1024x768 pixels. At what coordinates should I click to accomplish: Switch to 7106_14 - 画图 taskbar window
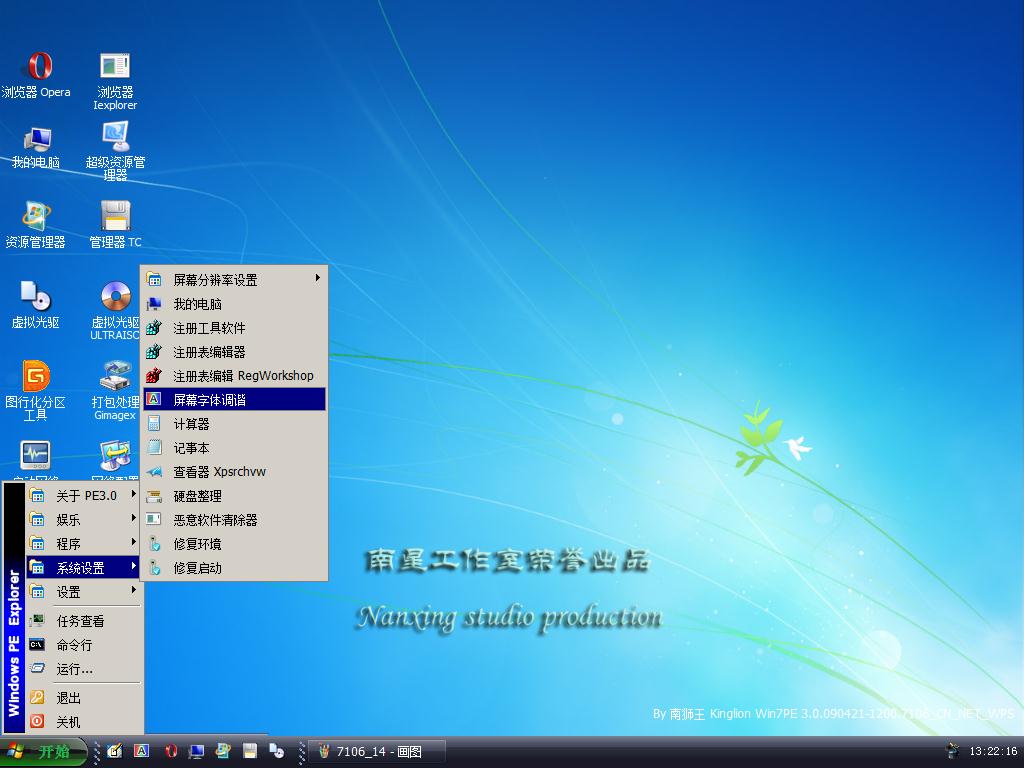pyautogui.click(x=377, y=752)
